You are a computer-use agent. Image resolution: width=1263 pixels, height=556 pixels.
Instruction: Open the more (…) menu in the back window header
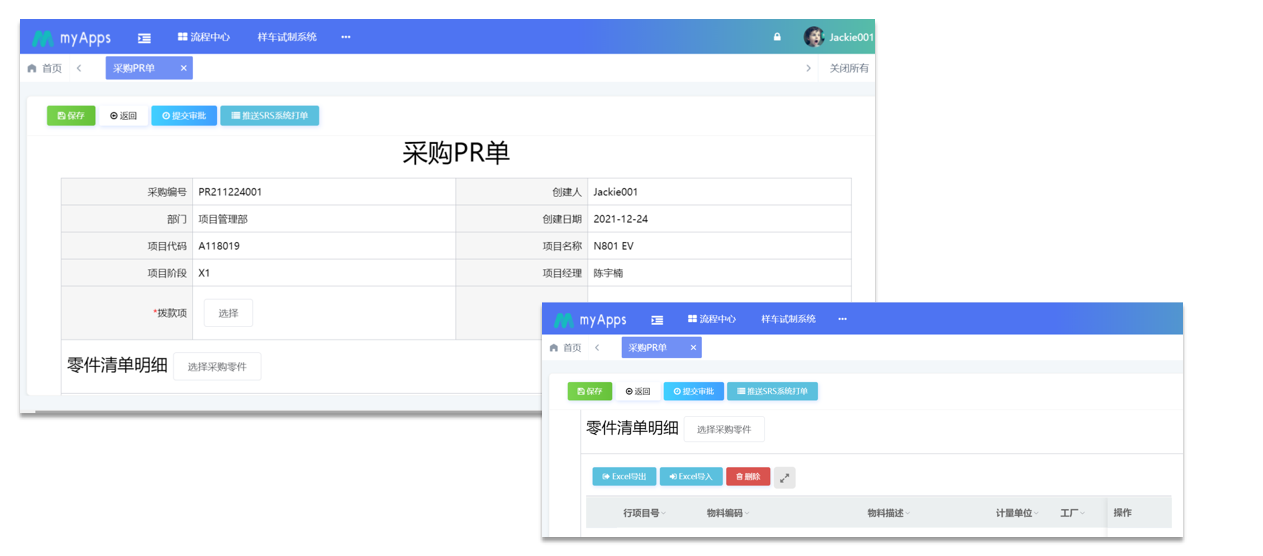pyautogui.click(x=346, y=37)
